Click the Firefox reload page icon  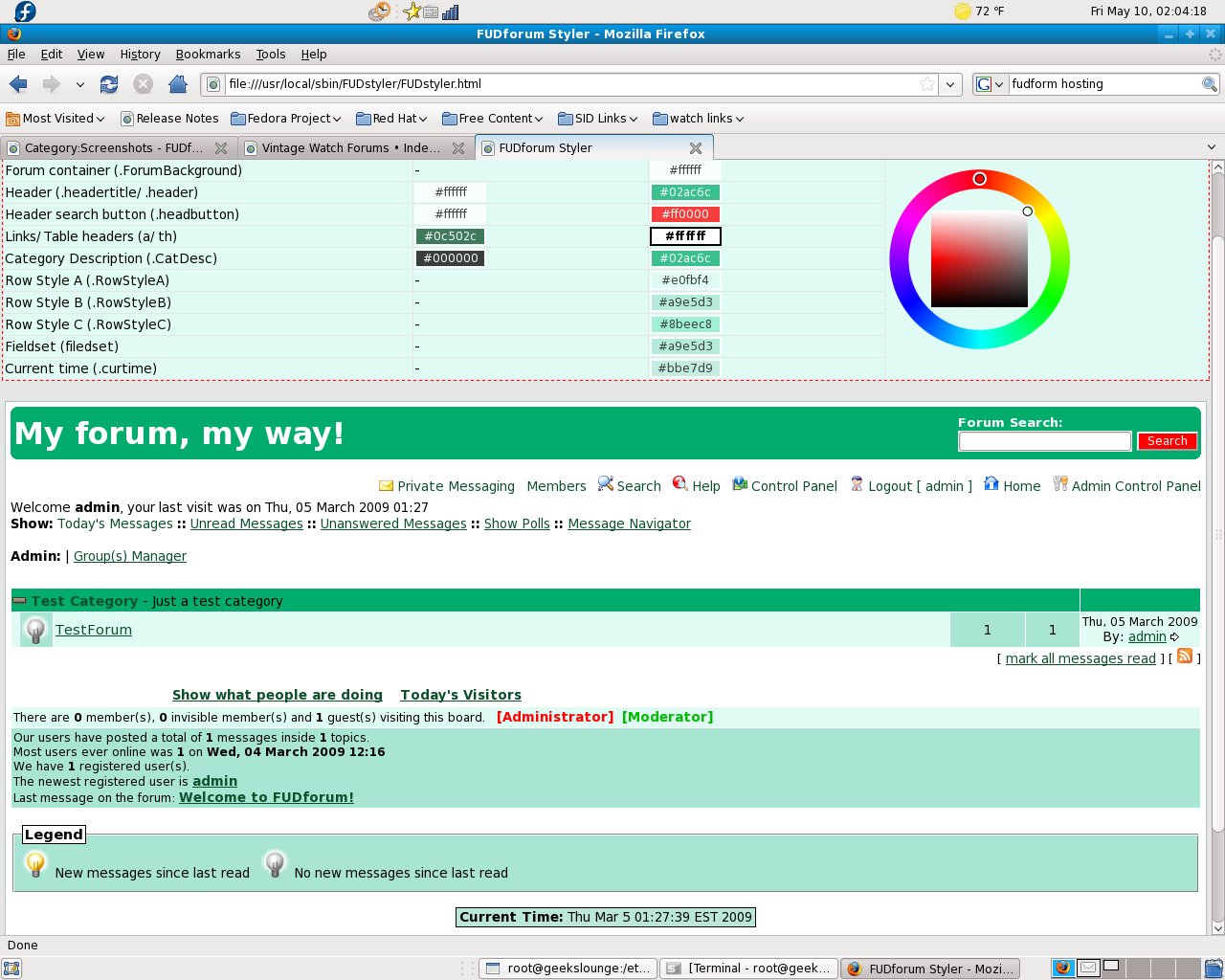click(x=109, y=84)
